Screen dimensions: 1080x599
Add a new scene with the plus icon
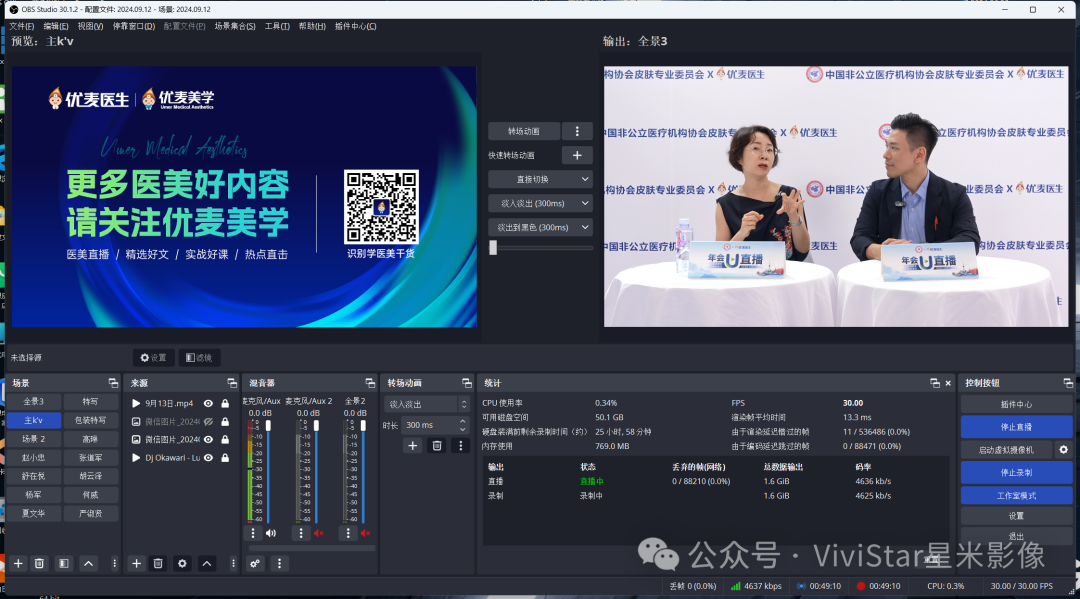pos(19,563)
